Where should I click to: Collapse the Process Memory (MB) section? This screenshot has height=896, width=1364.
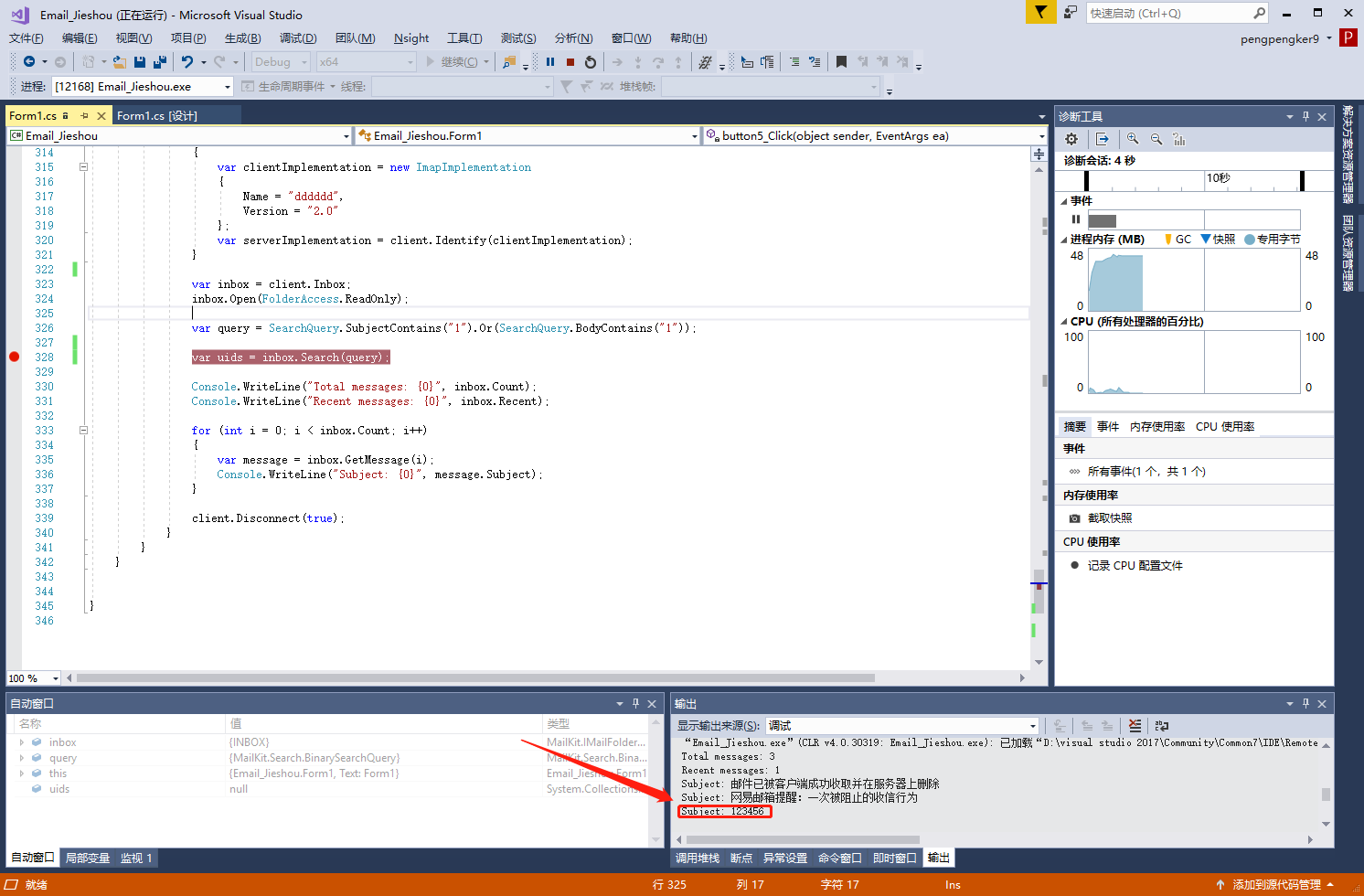tap(1064, 240)
